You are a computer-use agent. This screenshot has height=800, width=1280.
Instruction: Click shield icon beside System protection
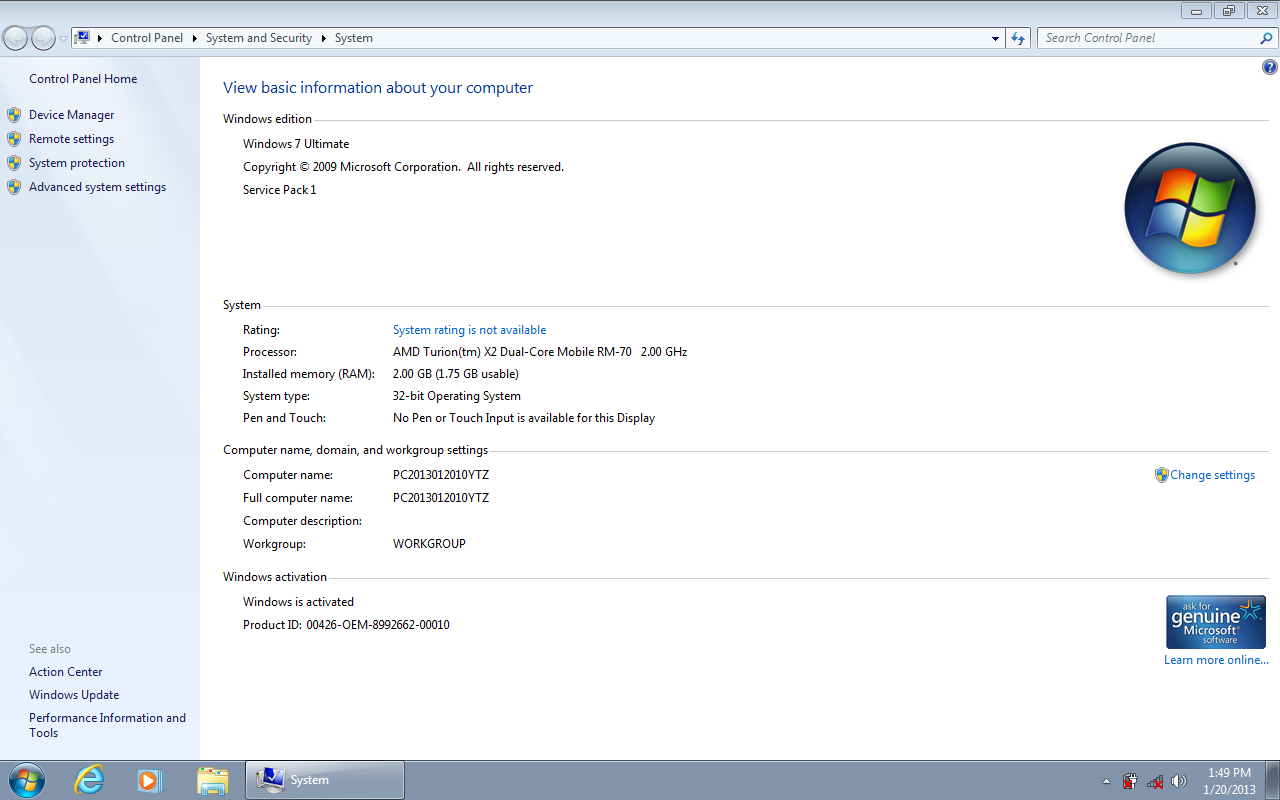click(14, 163)
